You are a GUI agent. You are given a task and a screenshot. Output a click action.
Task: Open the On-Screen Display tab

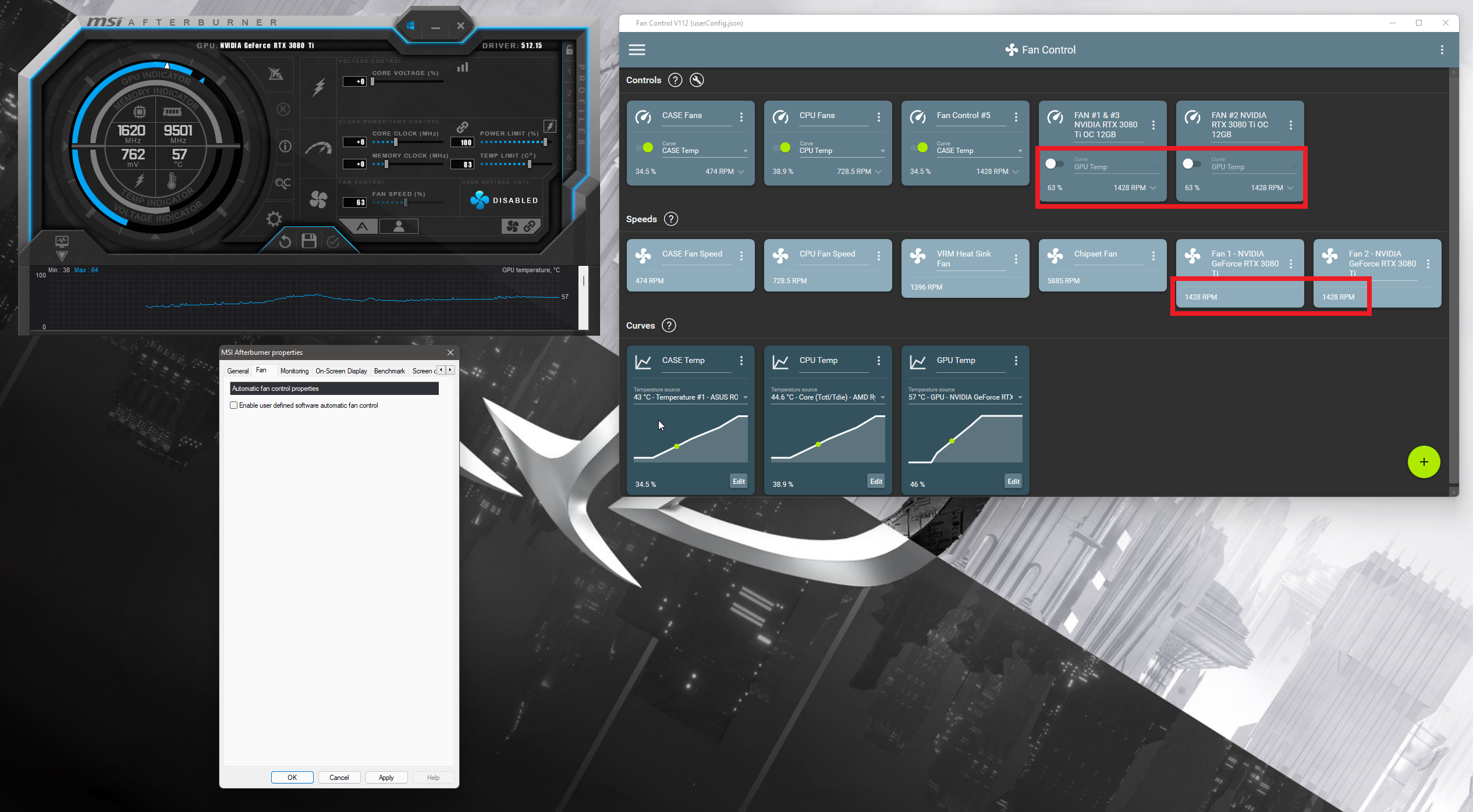point(341,371)
